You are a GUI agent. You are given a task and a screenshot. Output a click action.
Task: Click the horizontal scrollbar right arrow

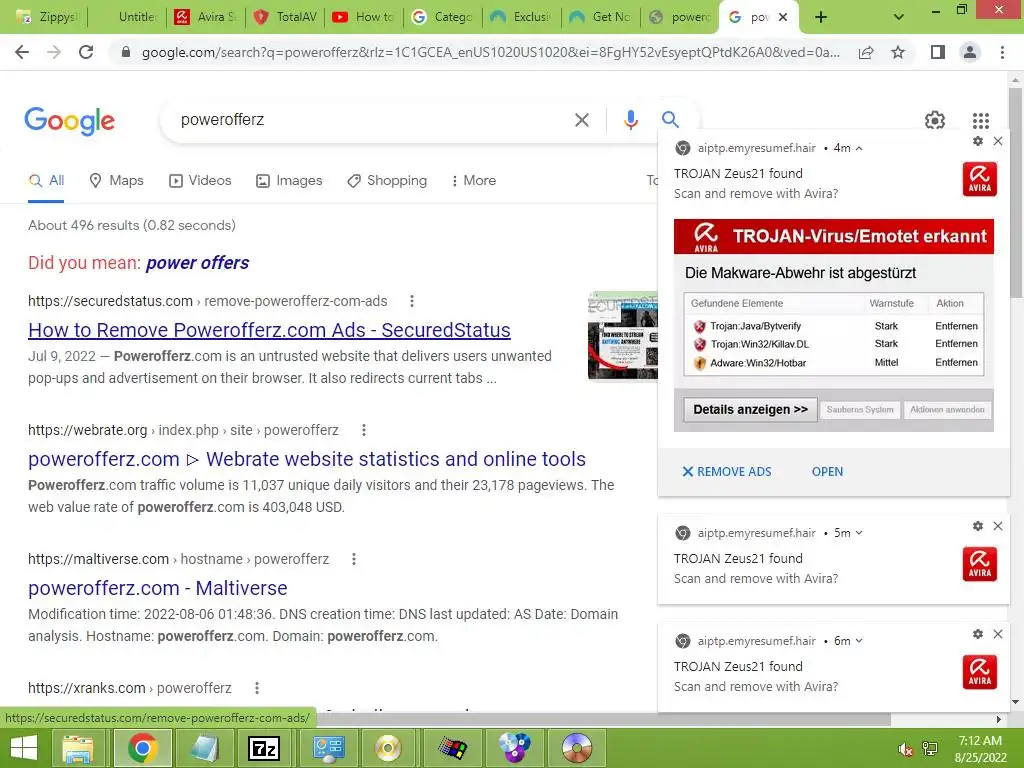[x=999, y=719]
